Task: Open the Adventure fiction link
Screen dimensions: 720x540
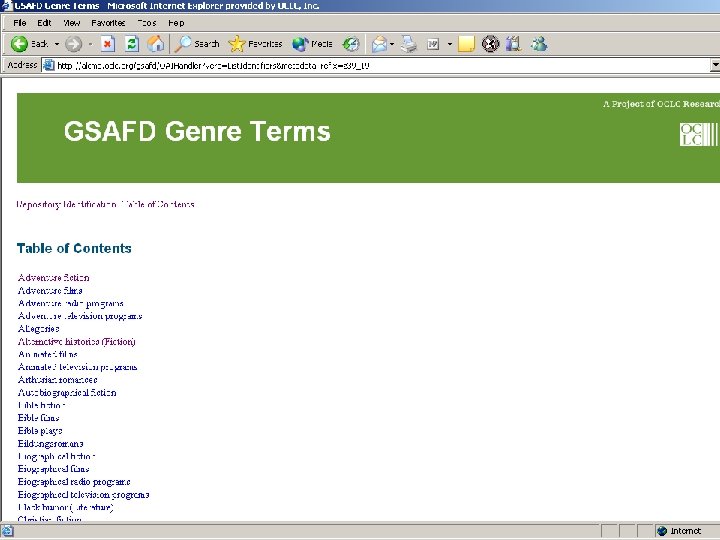Action: tap(53, 278)
